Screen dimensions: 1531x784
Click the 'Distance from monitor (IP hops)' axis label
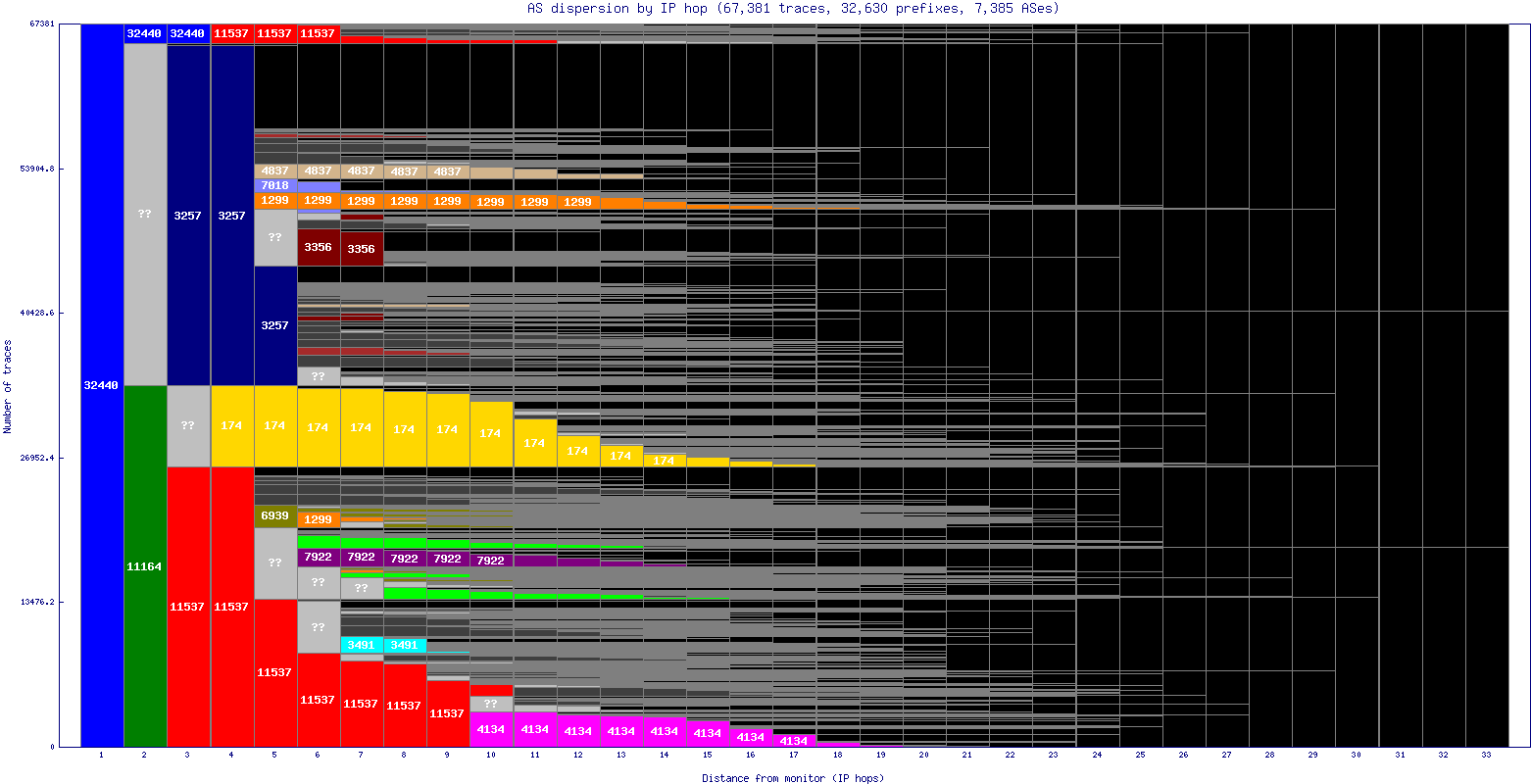tap(793, 778)
